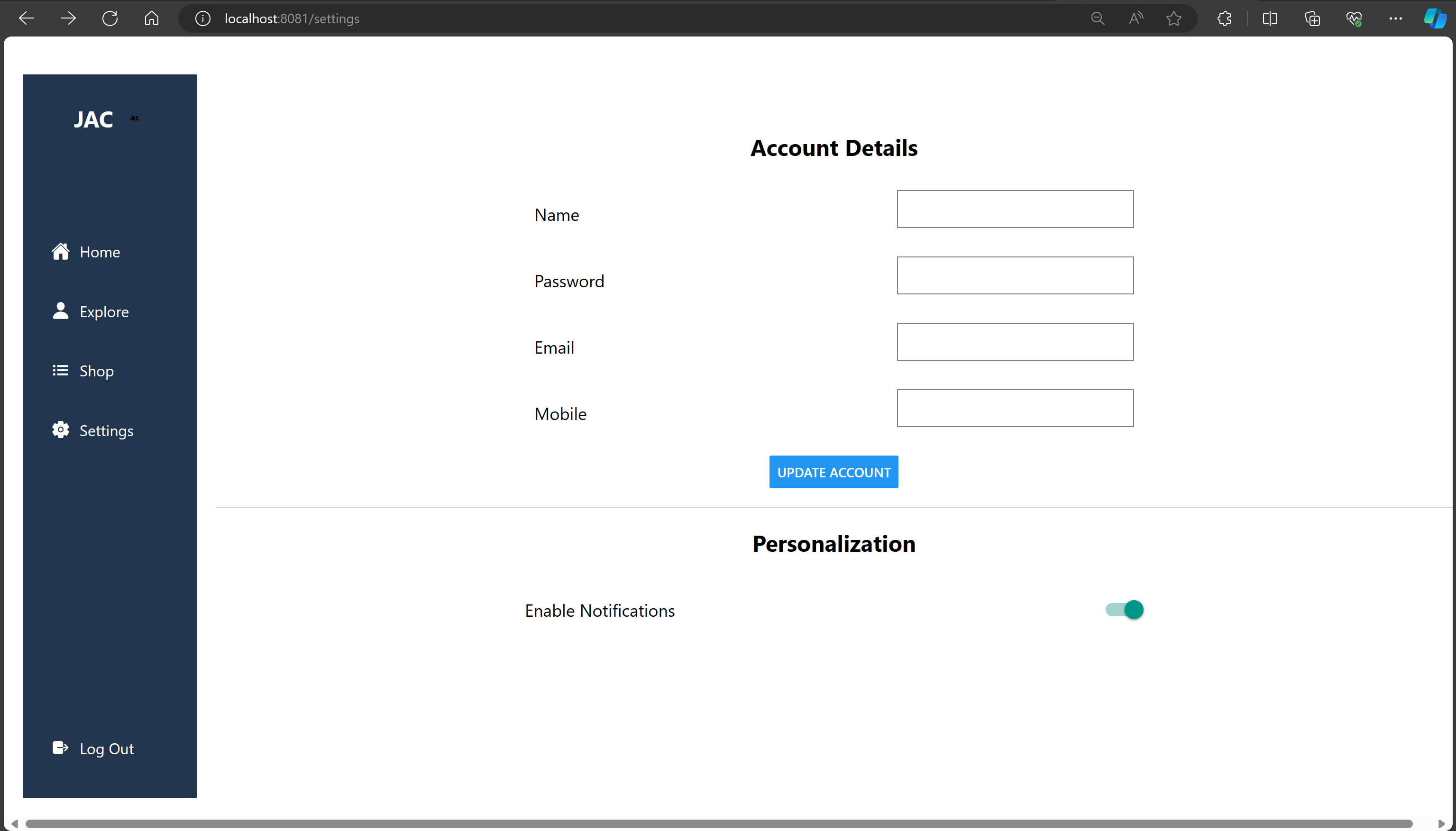Click the zoom magnifier in address bar
The width and height of the screenshot is (1456, 831).
[x=1097, y=19]
